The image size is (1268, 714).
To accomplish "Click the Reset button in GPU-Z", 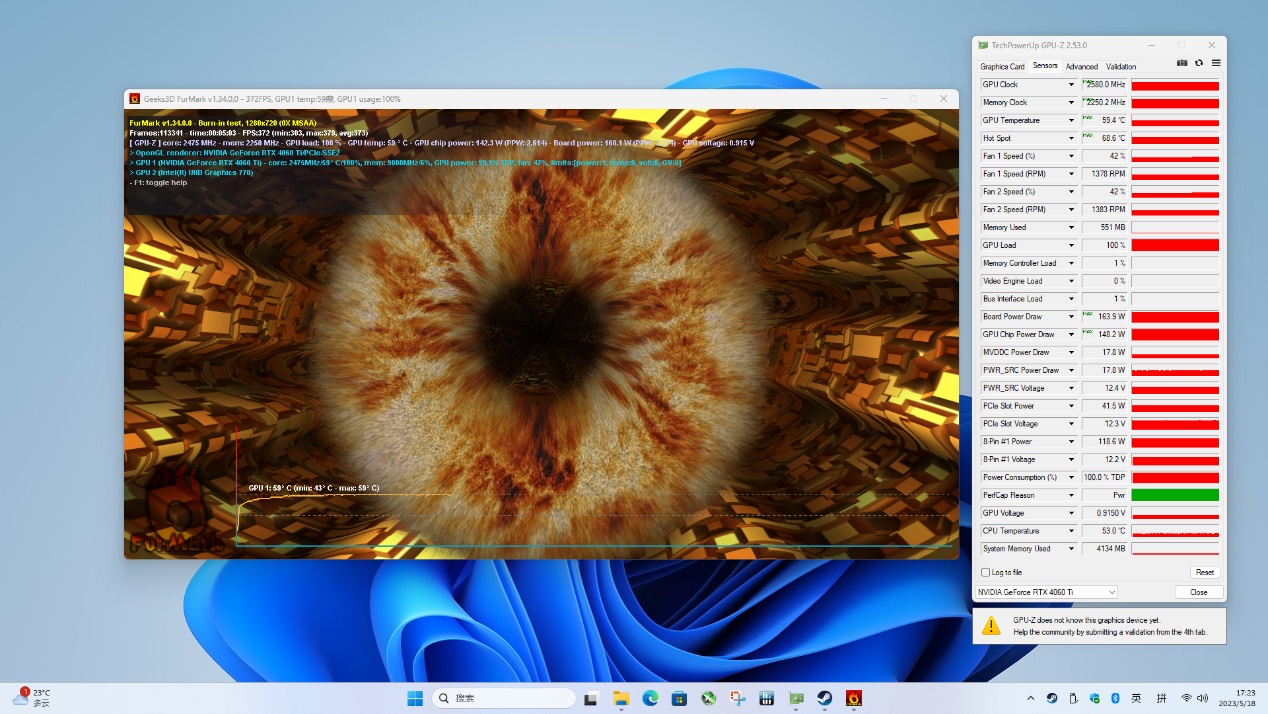I will pyautogui.click(x=1204, y=572).
